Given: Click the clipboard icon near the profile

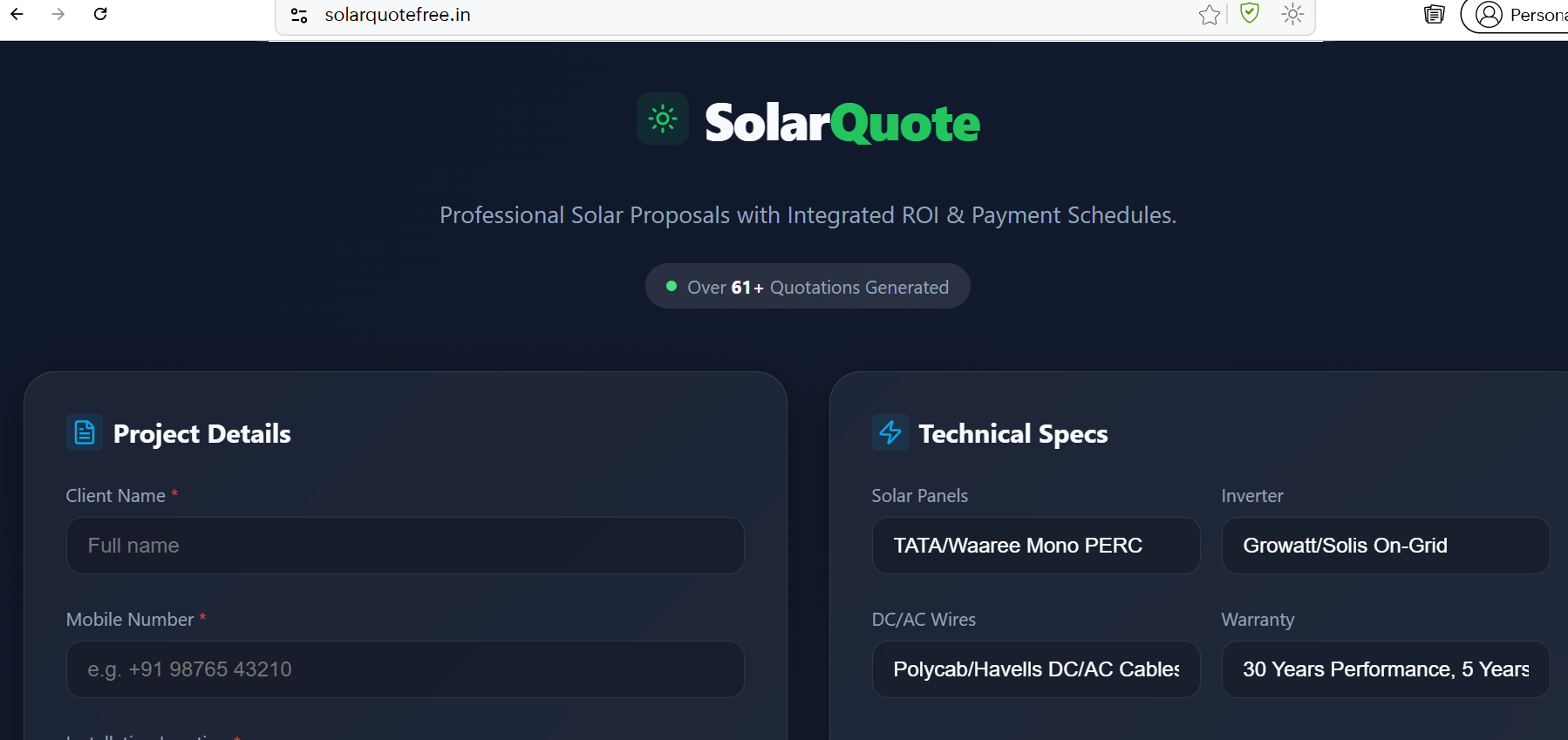Looking at the screenshot, I should (x=1433, y=14).
